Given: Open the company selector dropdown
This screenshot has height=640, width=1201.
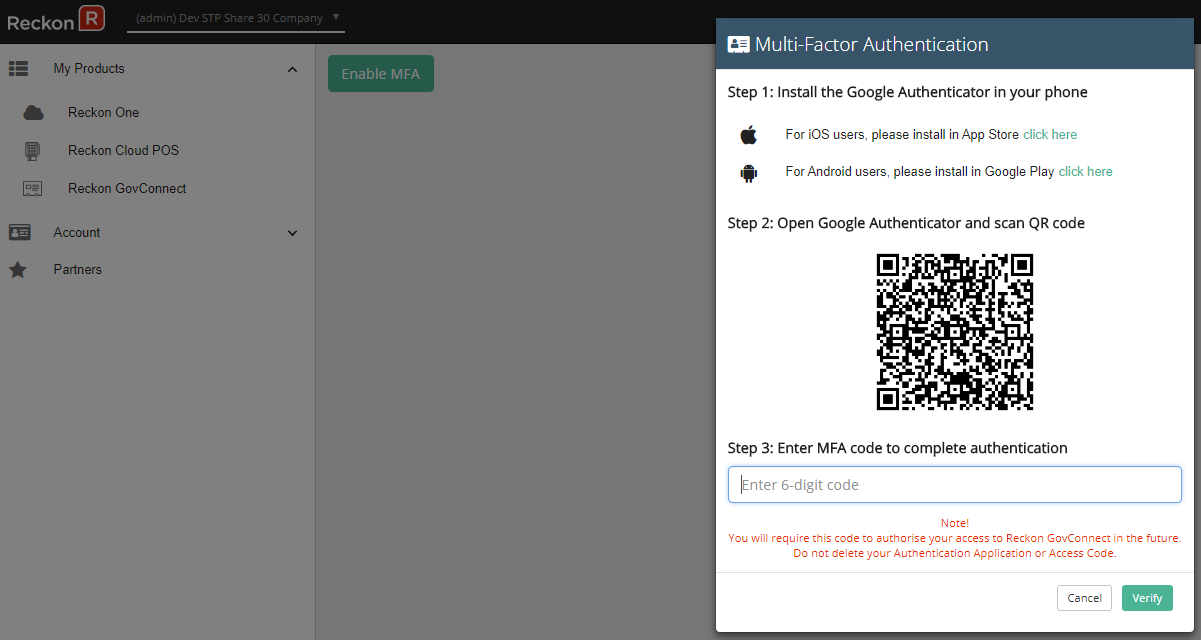Looking at the screenshot, I should point(238,18).
